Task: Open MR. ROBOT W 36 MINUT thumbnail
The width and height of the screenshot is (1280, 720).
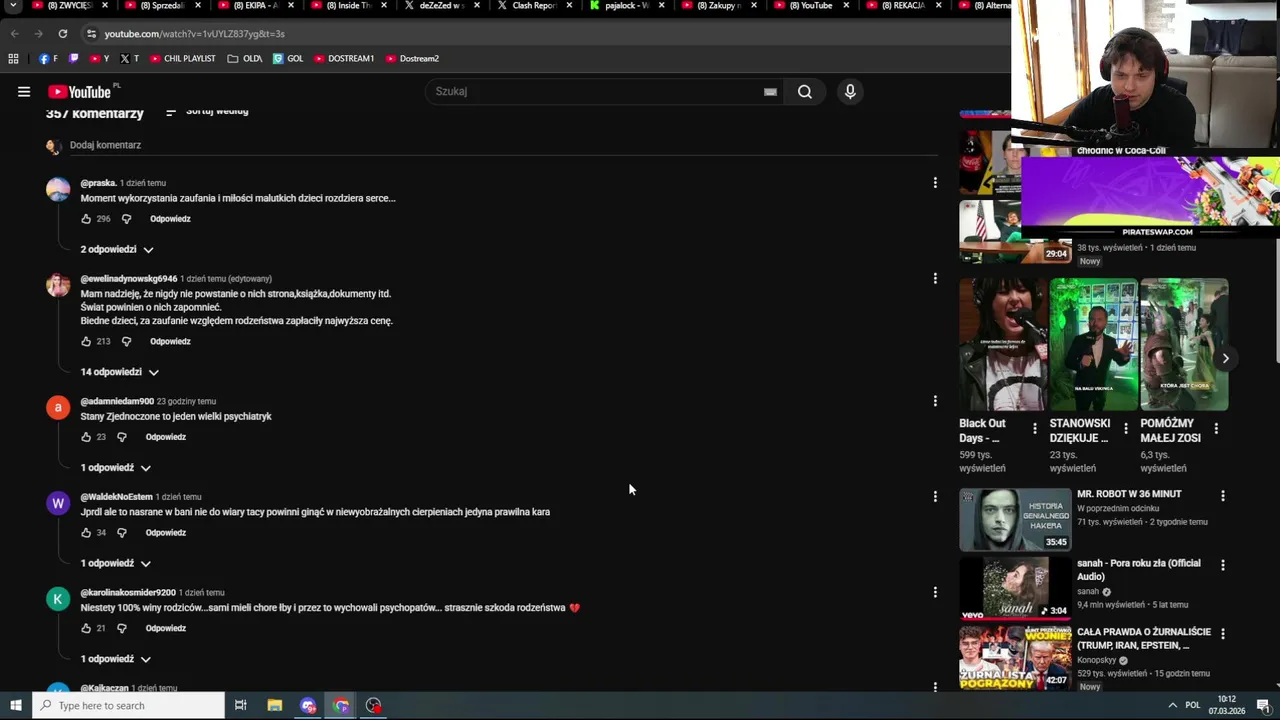Action: point(1015,520)
